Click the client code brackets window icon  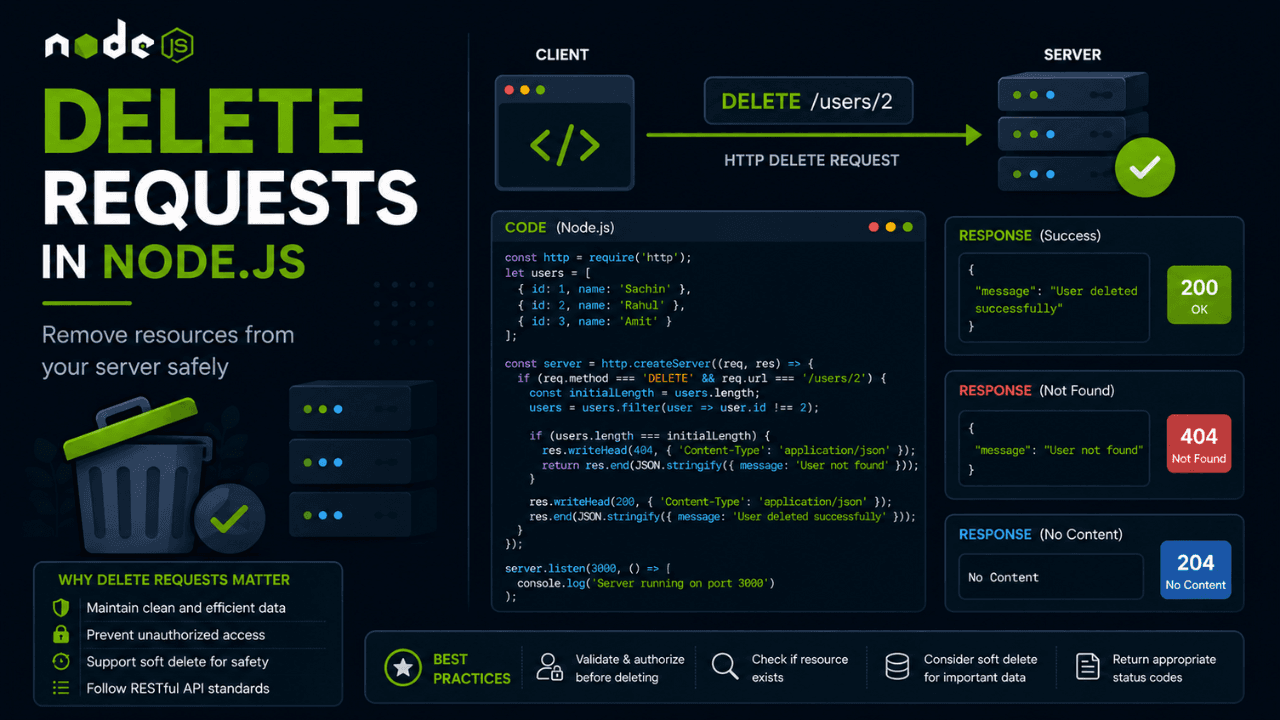click(565, 133)
